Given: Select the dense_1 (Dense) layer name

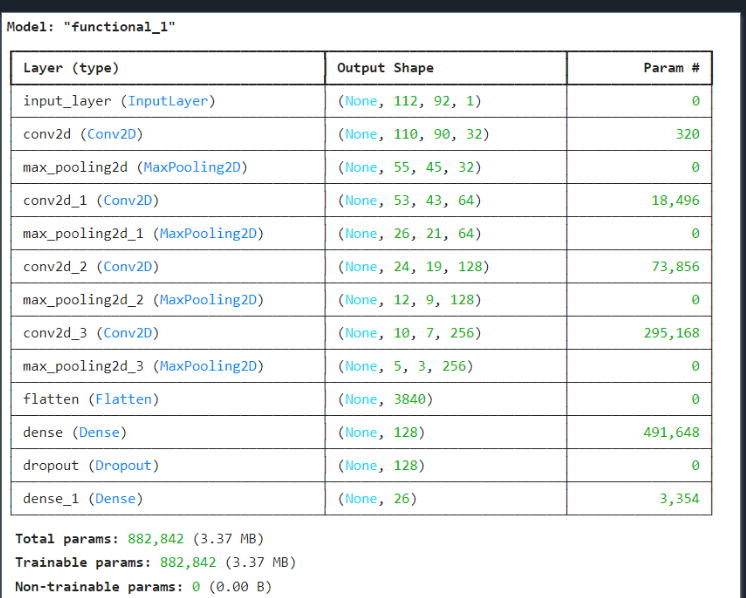Looking at the screenshot, I should click(83, 499).
